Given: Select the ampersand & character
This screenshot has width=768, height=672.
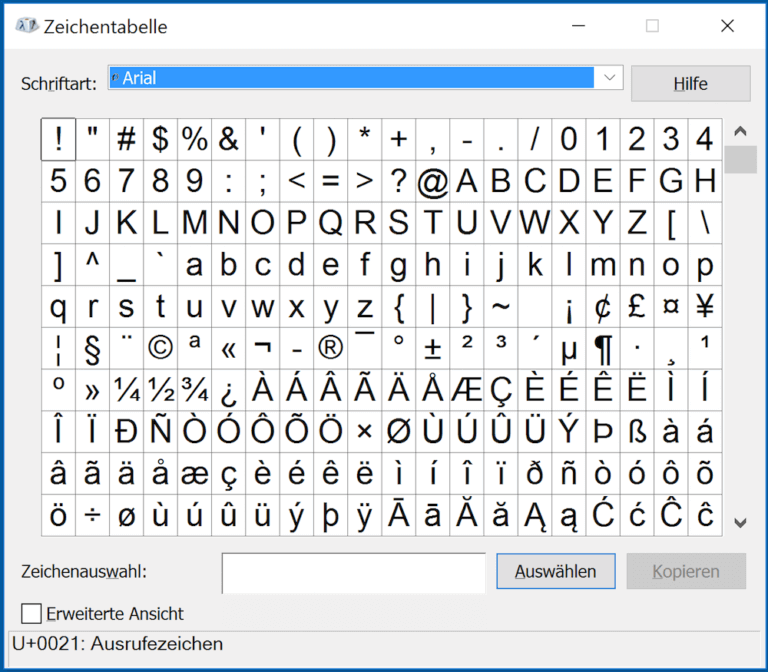Looking at the screenshot, I should pyautogui.click(x=228, y=139).
